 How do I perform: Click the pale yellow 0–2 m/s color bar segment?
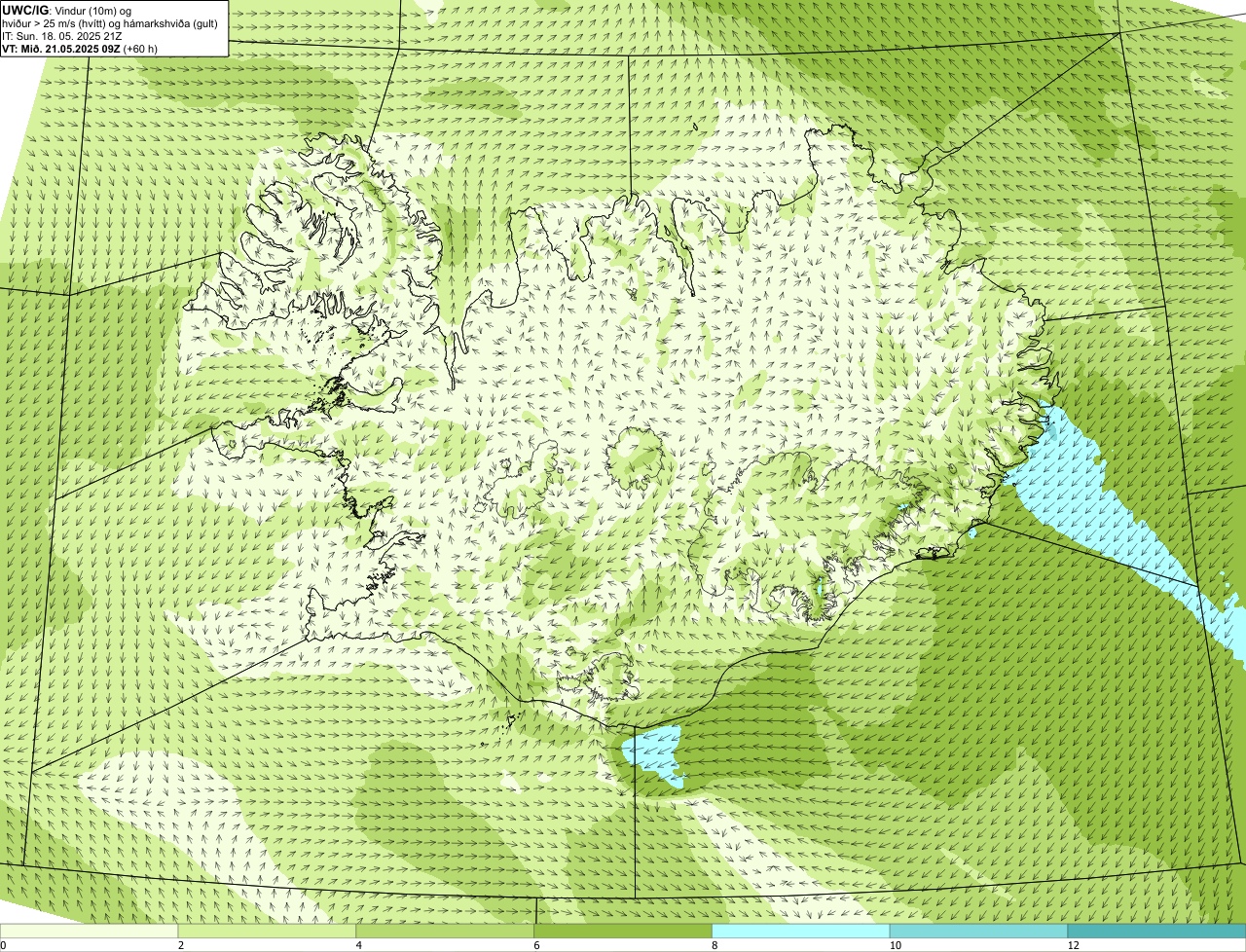click(x=90, y=931)
